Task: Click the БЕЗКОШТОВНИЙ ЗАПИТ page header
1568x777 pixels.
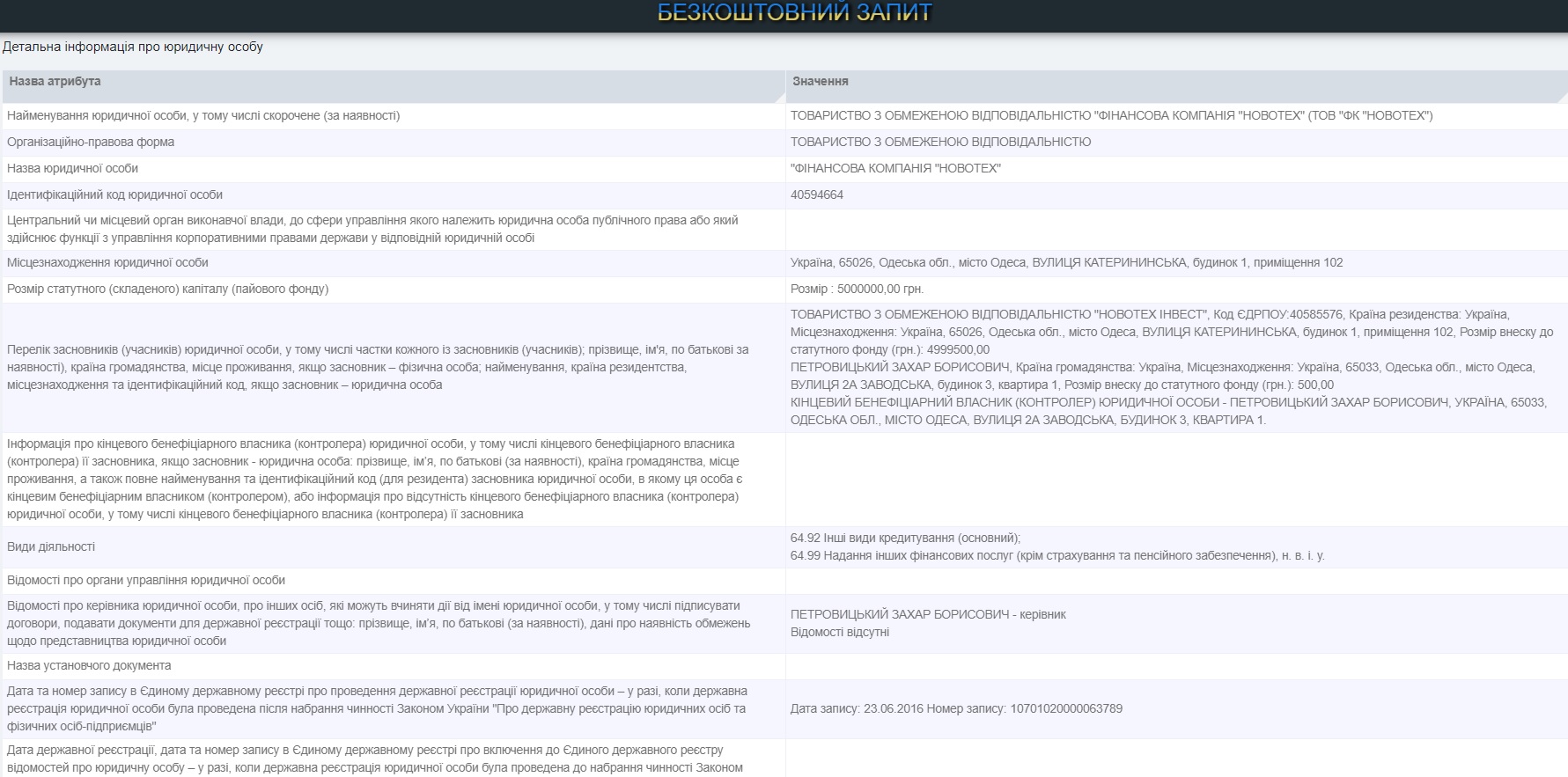Action: 794,12
